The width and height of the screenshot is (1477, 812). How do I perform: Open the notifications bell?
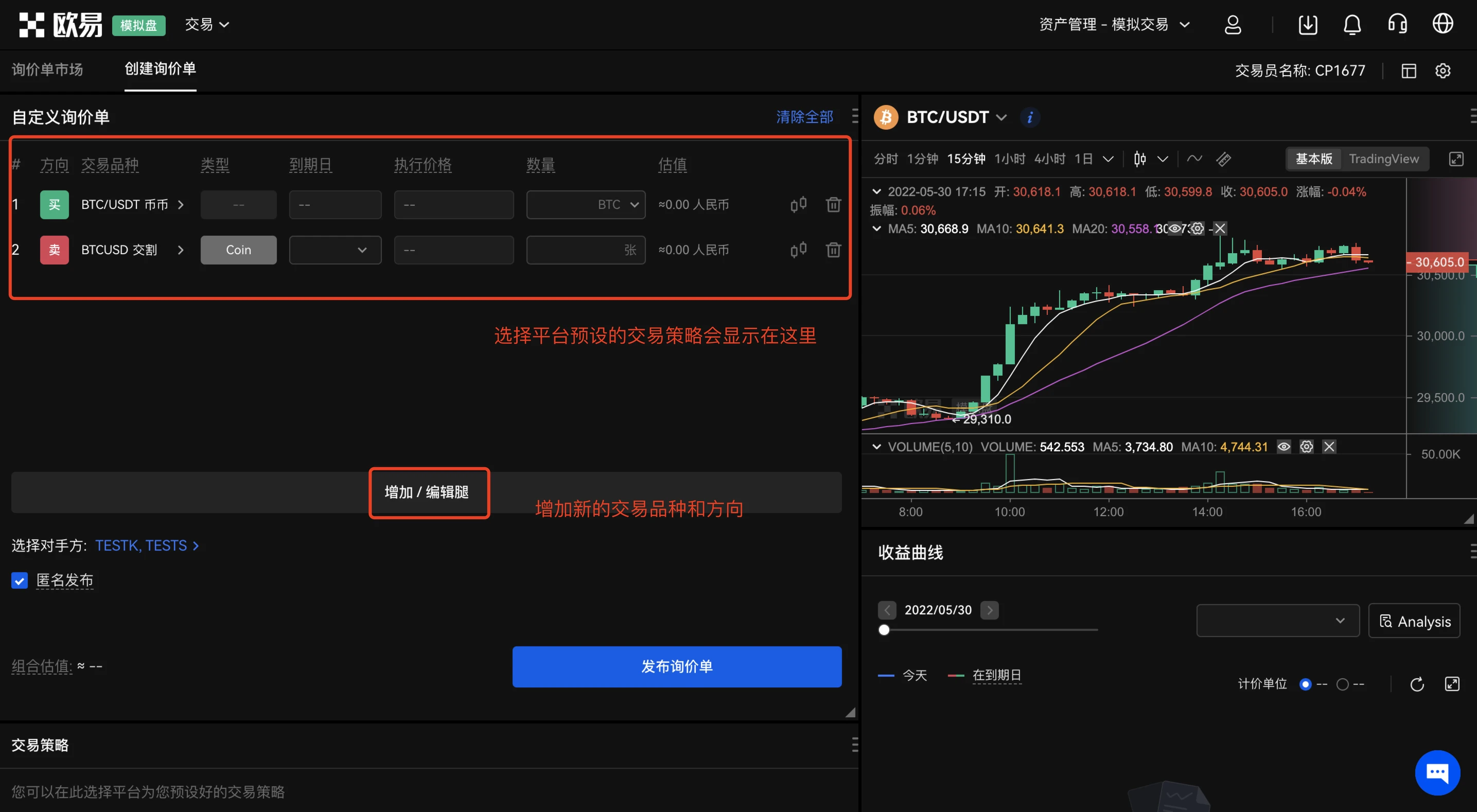(x=1352, y=25)
